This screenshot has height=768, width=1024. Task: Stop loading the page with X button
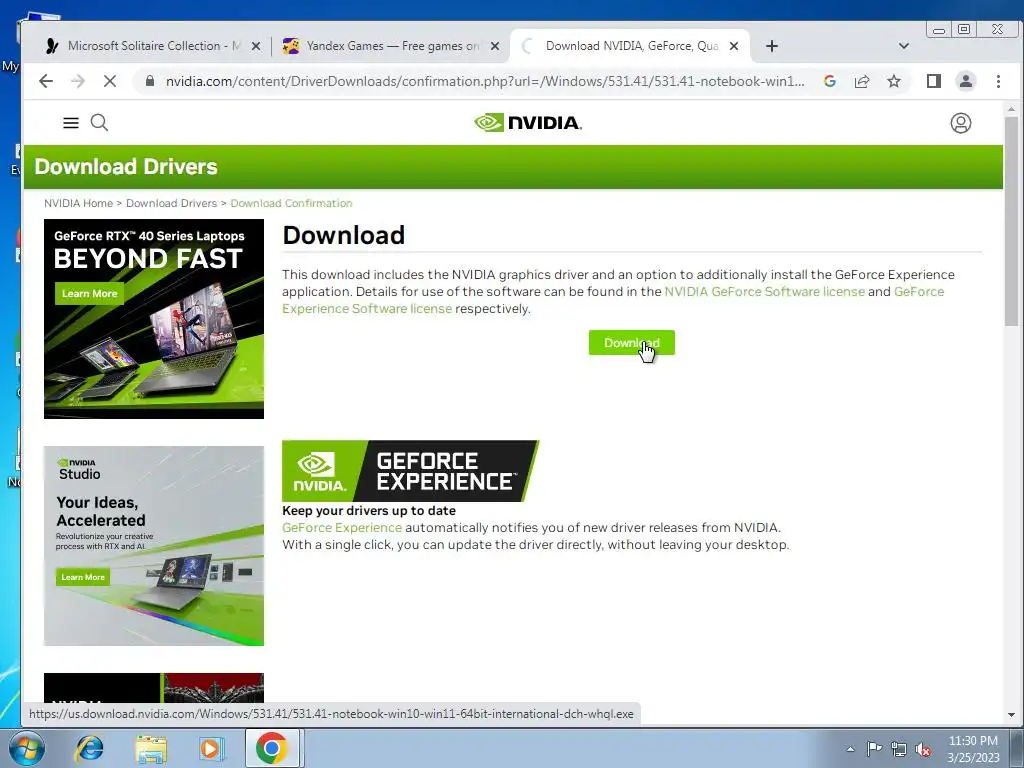tap(110, 81)
